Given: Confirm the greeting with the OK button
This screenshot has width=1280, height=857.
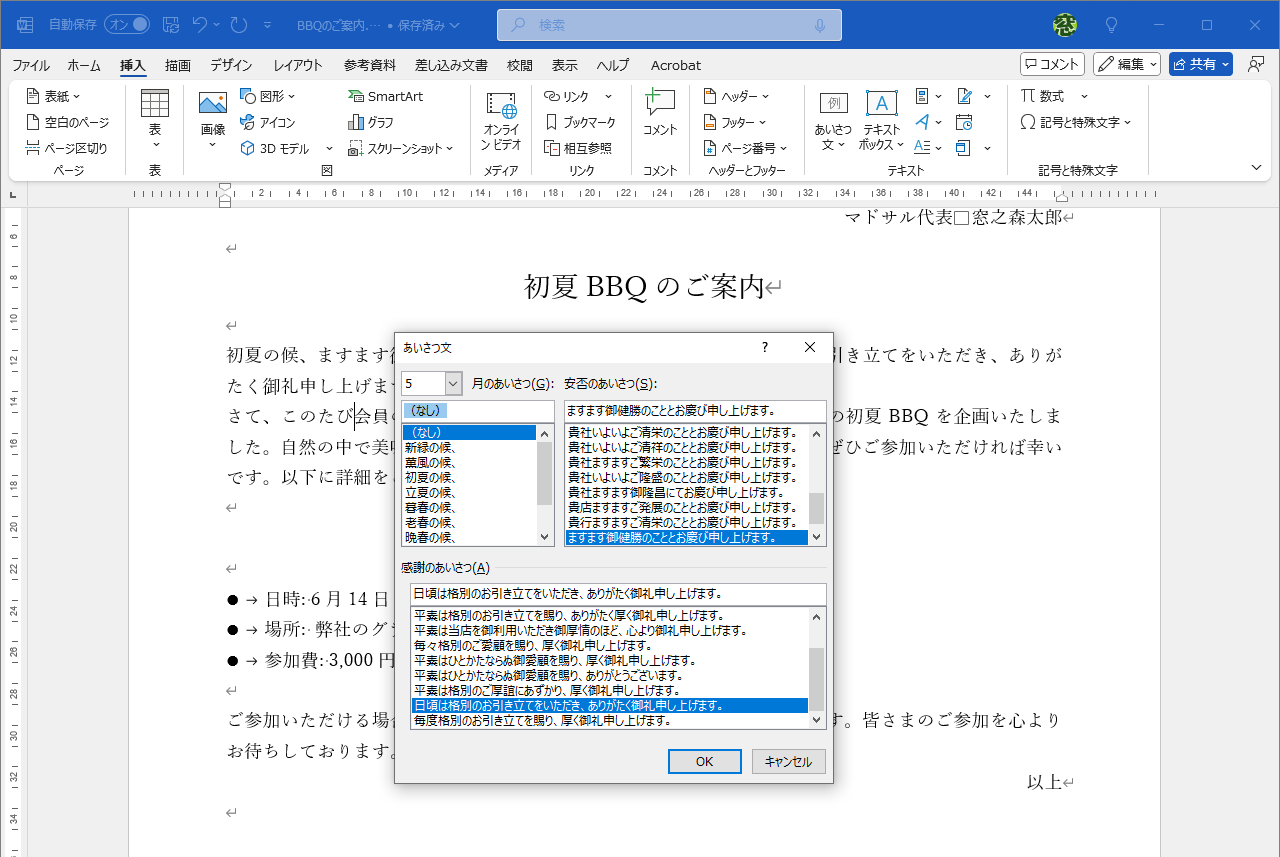Looking at the screenshot, I should 704,761.
